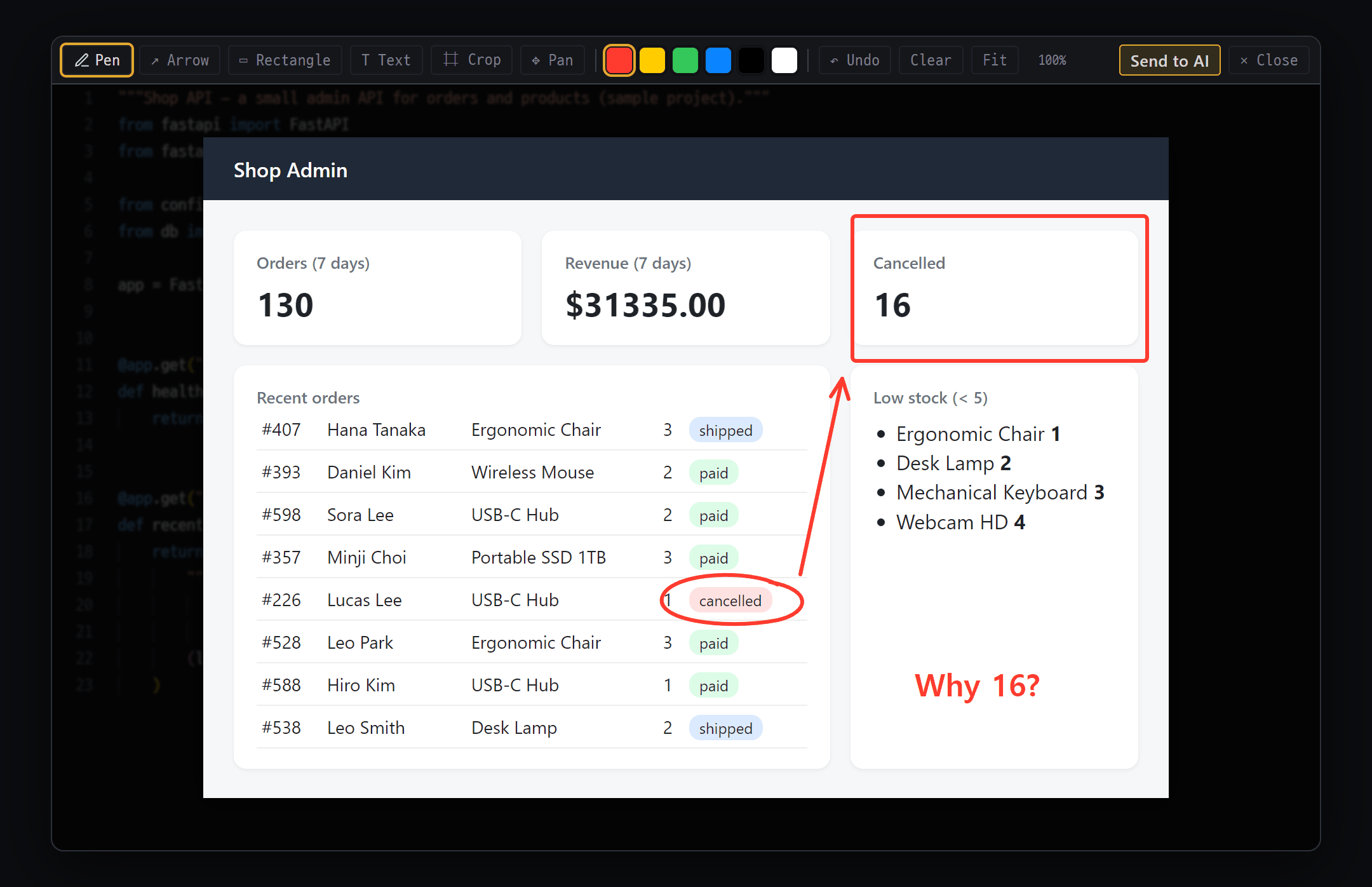Click the Cancelled count 16
1372x887 pixels.
click(x=892, y=305)
